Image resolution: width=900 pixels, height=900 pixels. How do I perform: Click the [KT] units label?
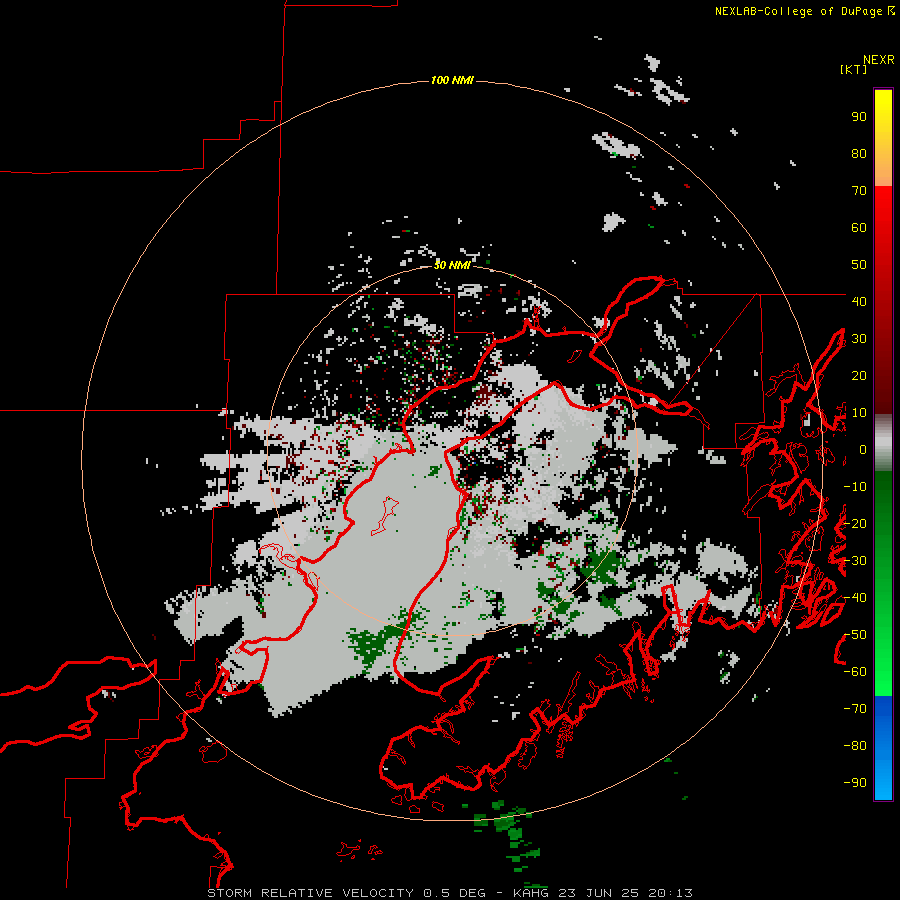point(853,69)
